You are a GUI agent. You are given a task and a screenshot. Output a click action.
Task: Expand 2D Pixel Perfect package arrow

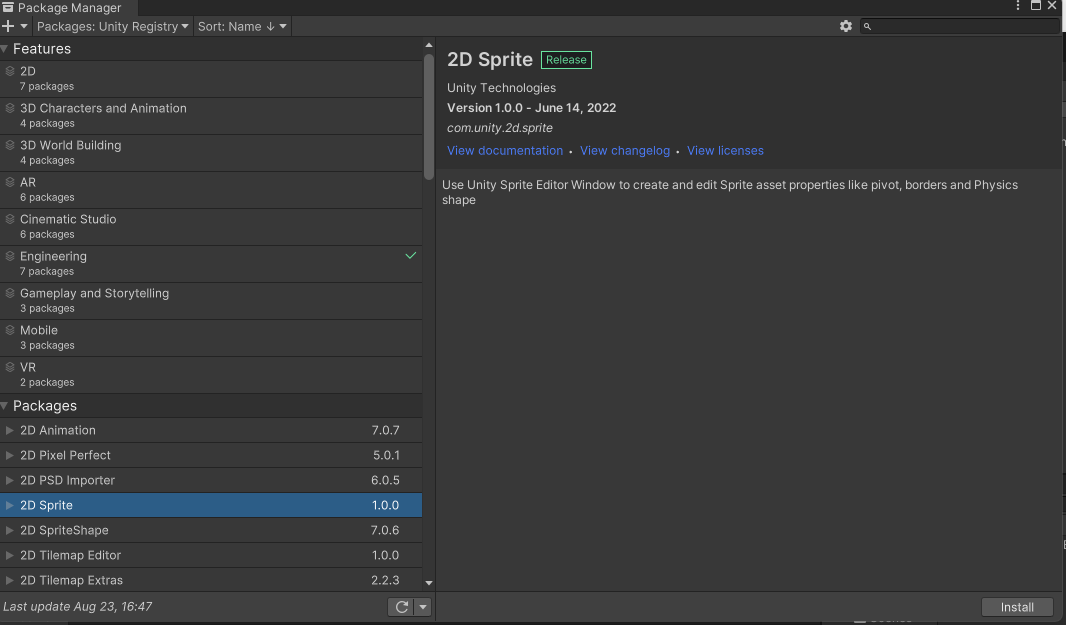[x=10, y=455]
